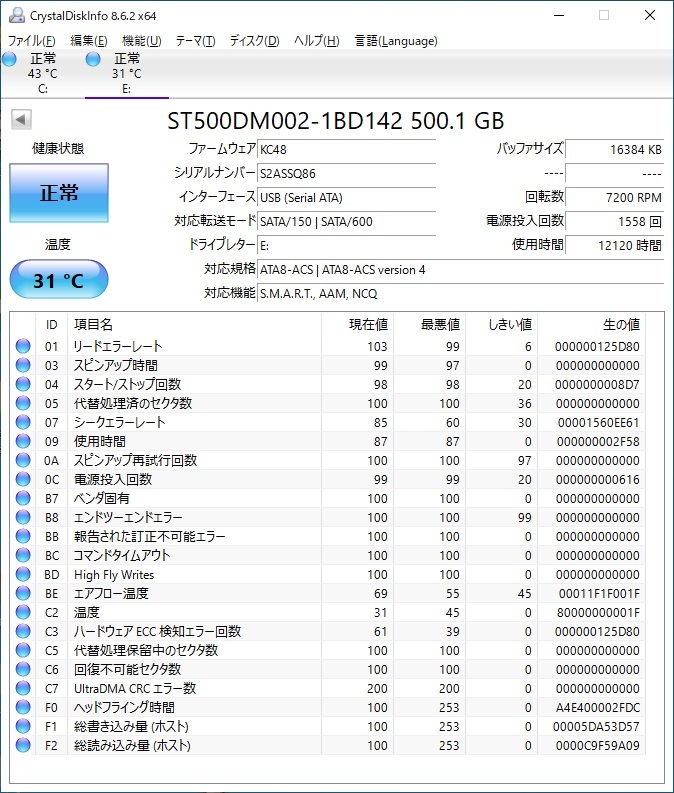Click the interface field USB (Serial ATA)
Screen dimensions: 674x793
click(x=346, y=198)
